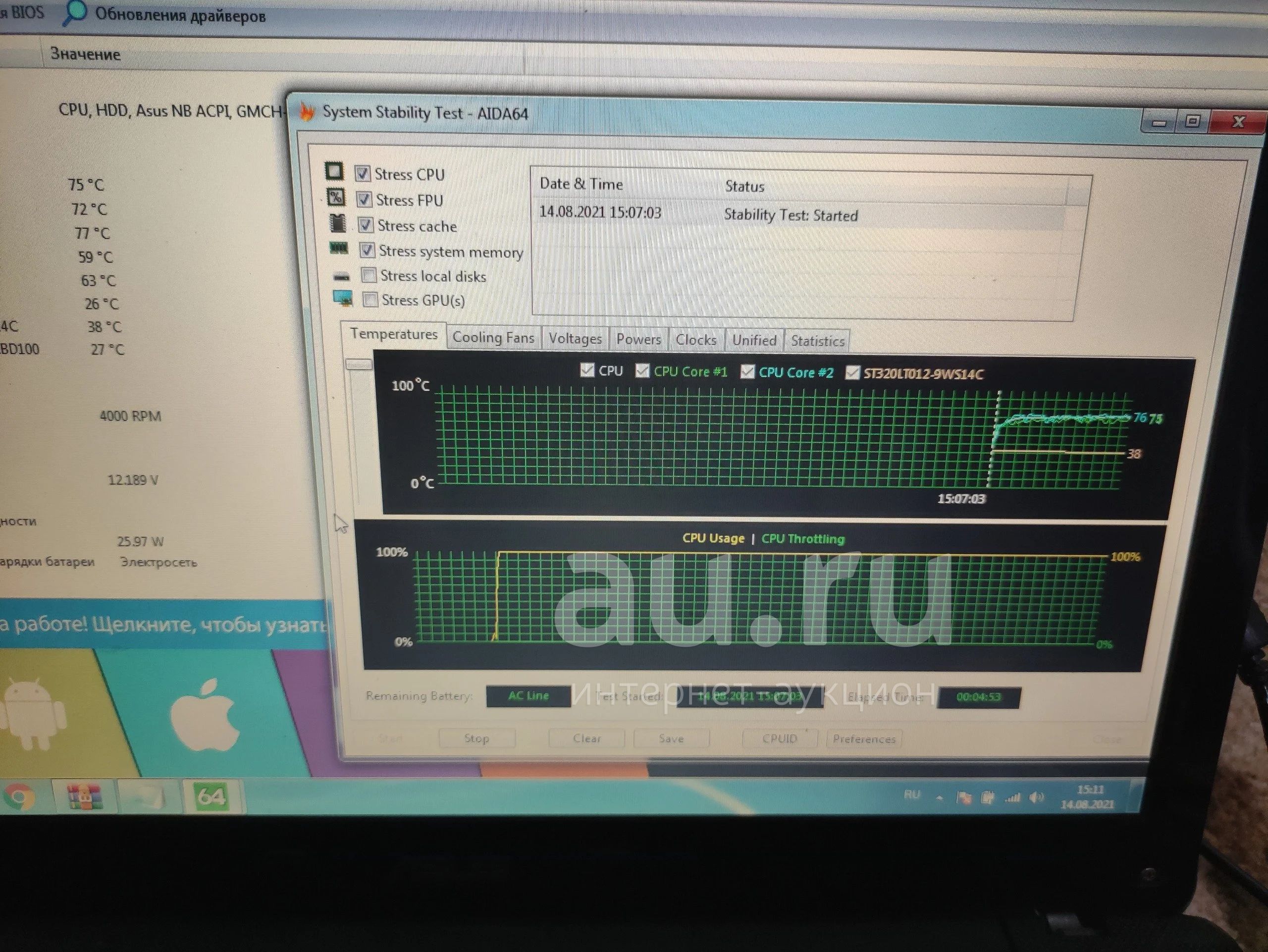
Task: Open Preferences in stability test
Action: (864, 740)
